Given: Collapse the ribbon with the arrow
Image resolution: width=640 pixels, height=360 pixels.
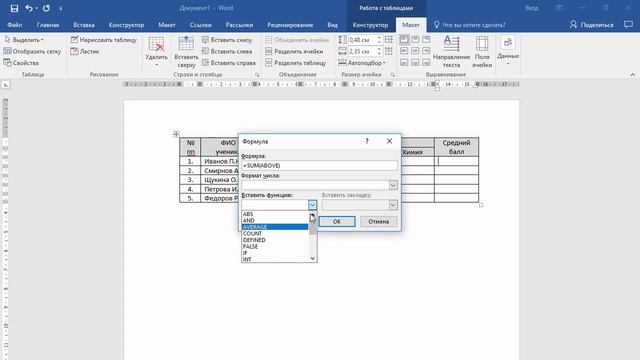Looking at the screenshot, I should click(x=633, y=75).
